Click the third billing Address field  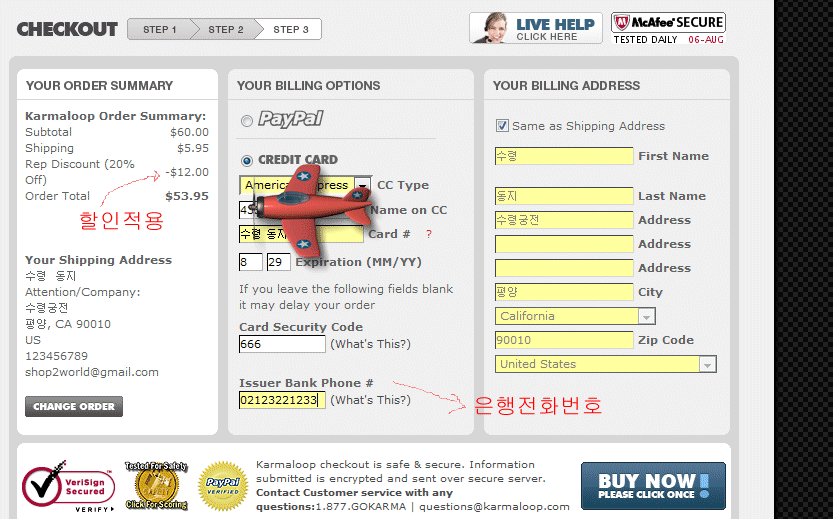[564, 268]
